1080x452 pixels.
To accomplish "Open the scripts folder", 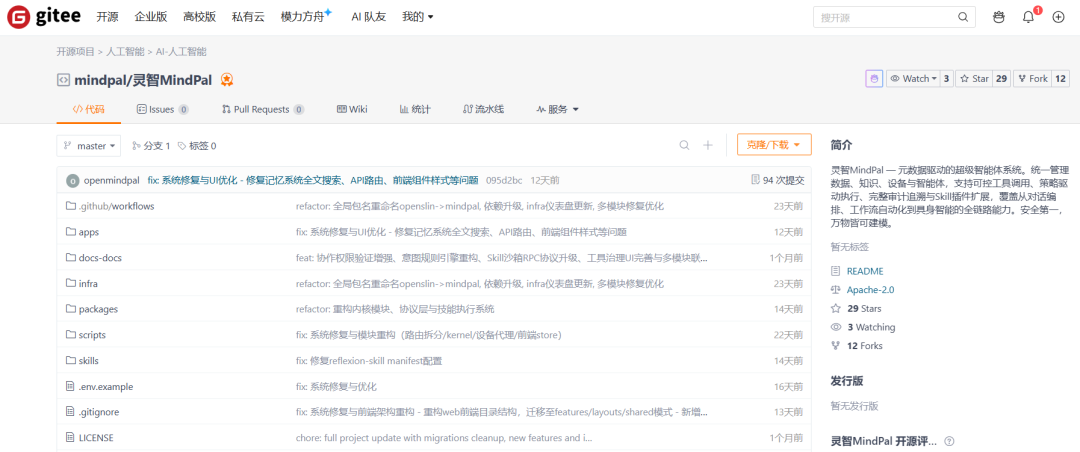I will tap(92, 335).
